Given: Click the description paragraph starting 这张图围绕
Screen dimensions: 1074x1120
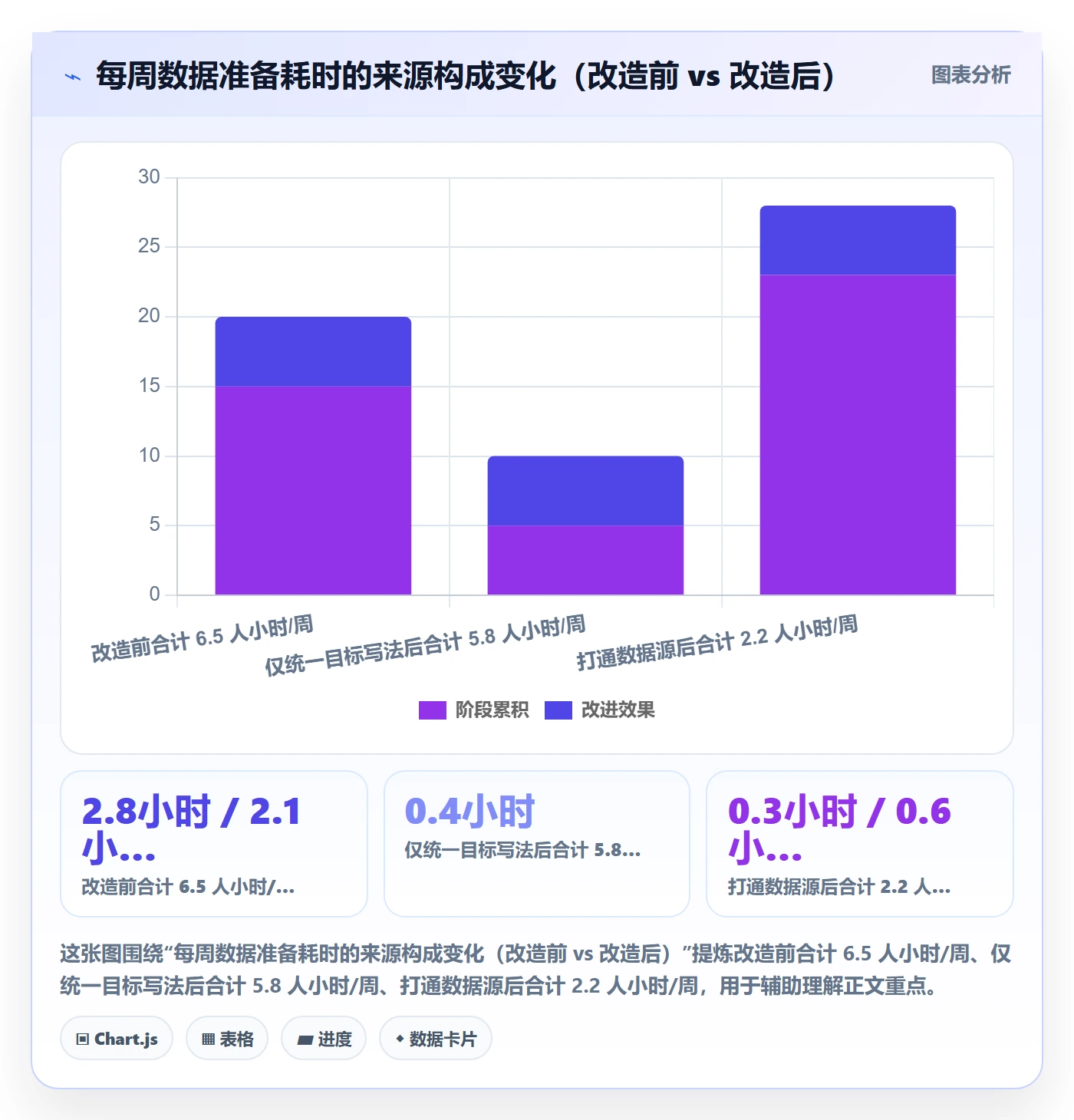Looking at the screenshot, I should 536,970.
